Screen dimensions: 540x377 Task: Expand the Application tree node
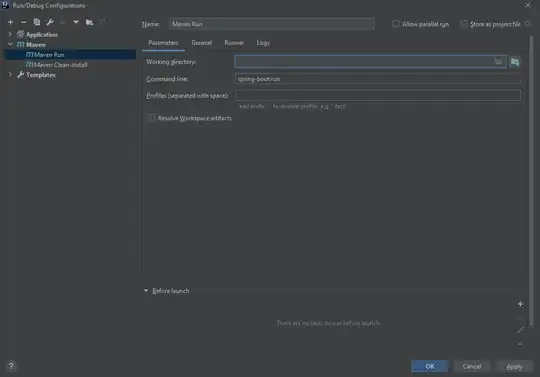pos(10,34)
